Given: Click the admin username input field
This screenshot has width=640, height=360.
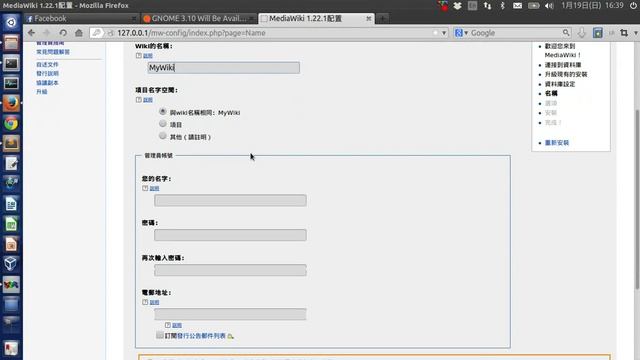Looking at the screenshot, I should (x=230, y=200).
